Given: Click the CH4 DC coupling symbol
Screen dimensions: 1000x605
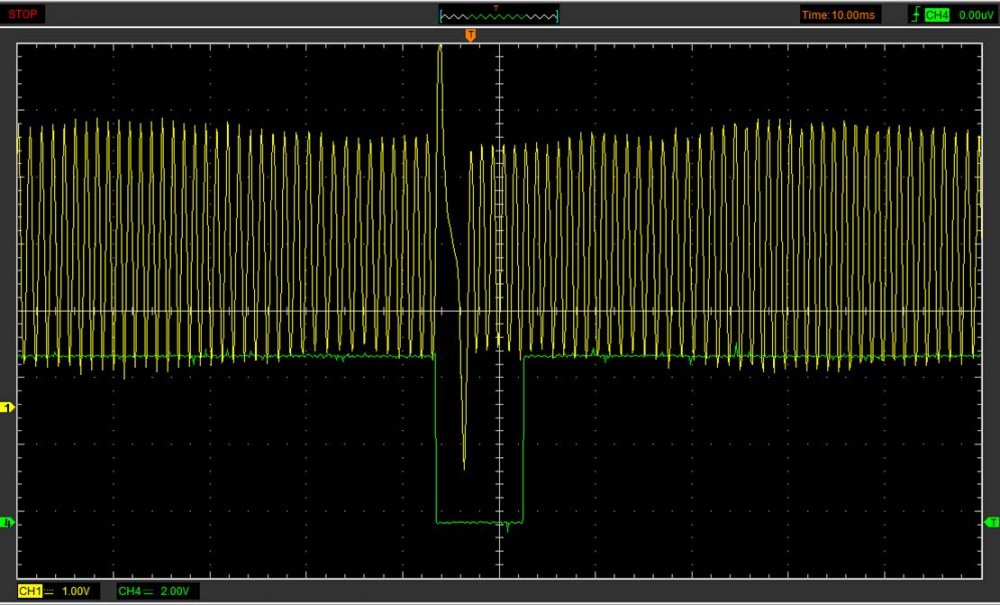Looking at the screenshot, I should [149, 592].
